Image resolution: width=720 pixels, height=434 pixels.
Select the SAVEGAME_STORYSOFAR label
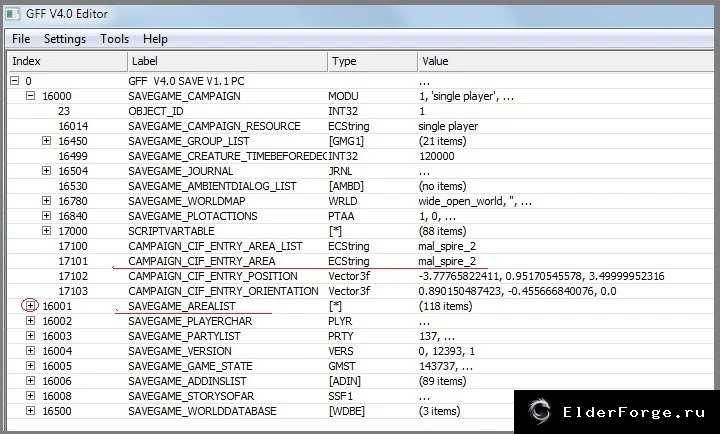pos(191,396)
